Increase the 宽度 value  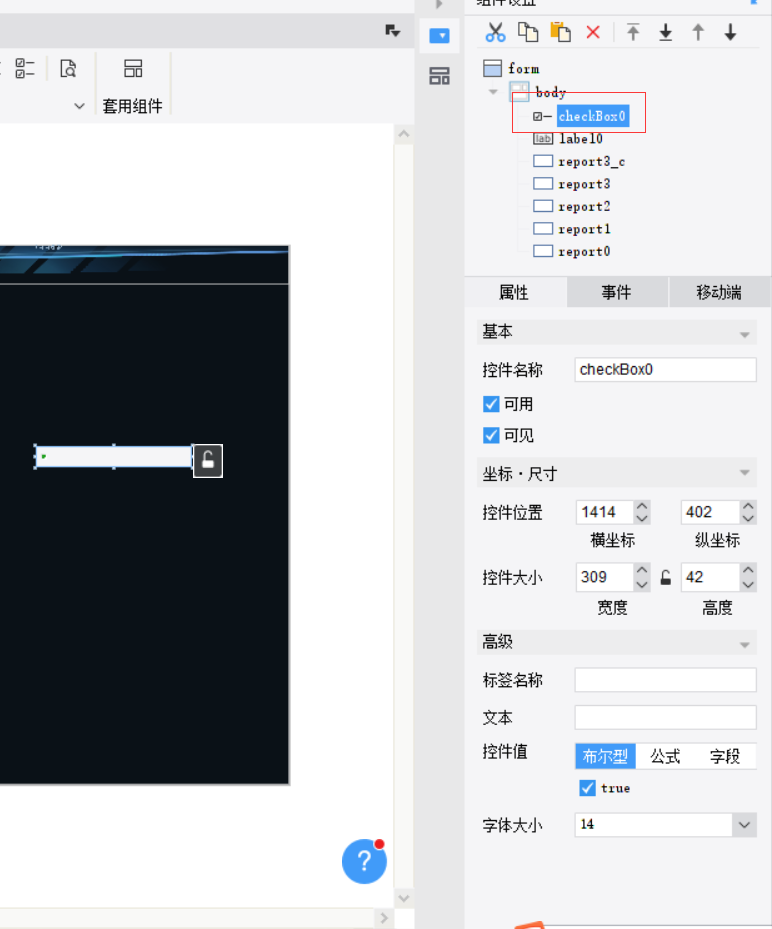tap(642, 571)
